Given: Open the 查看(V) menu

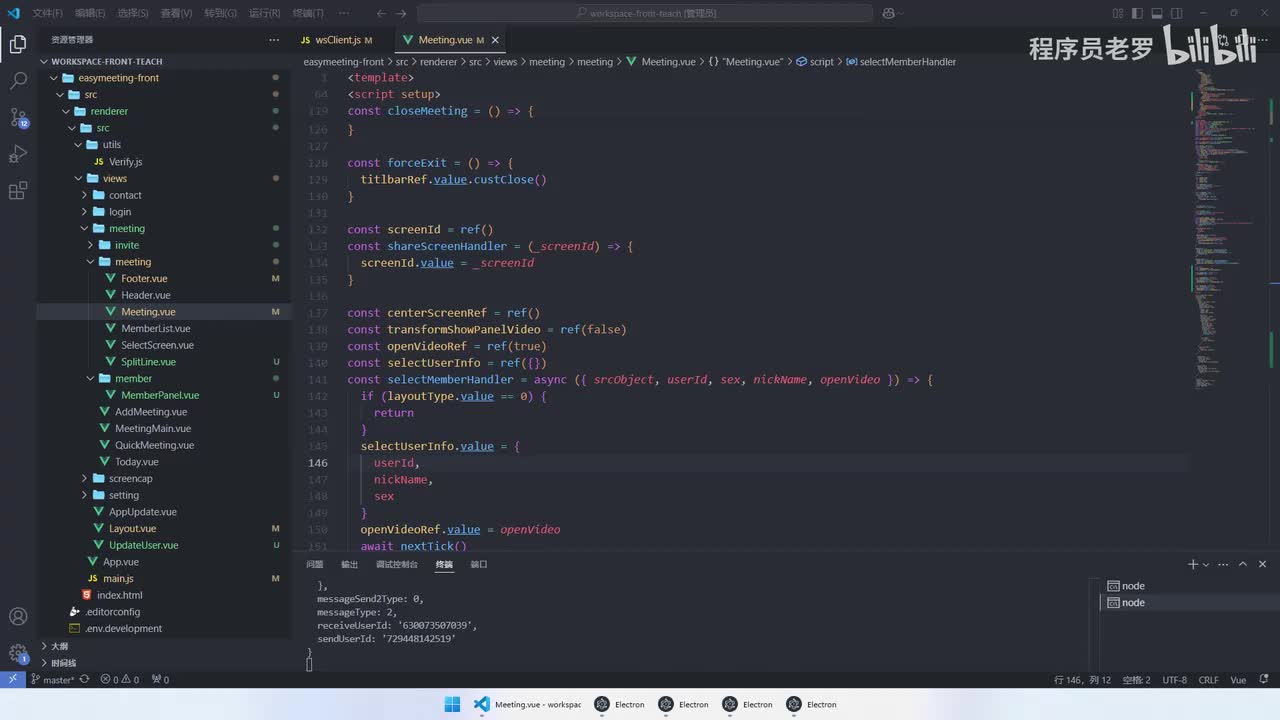Looking at the screenshot, I should [176, 13].
